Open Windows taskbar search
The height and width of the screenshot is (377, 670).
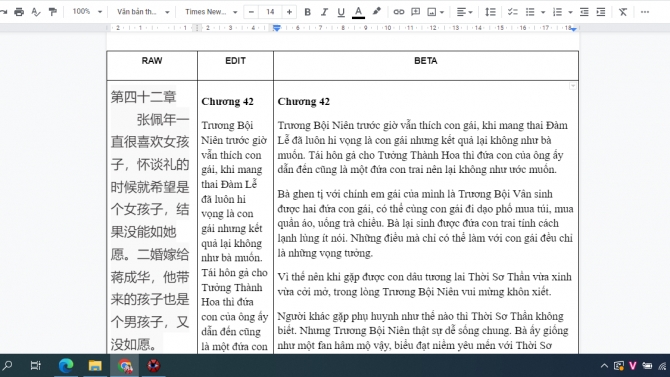[7, 365]
